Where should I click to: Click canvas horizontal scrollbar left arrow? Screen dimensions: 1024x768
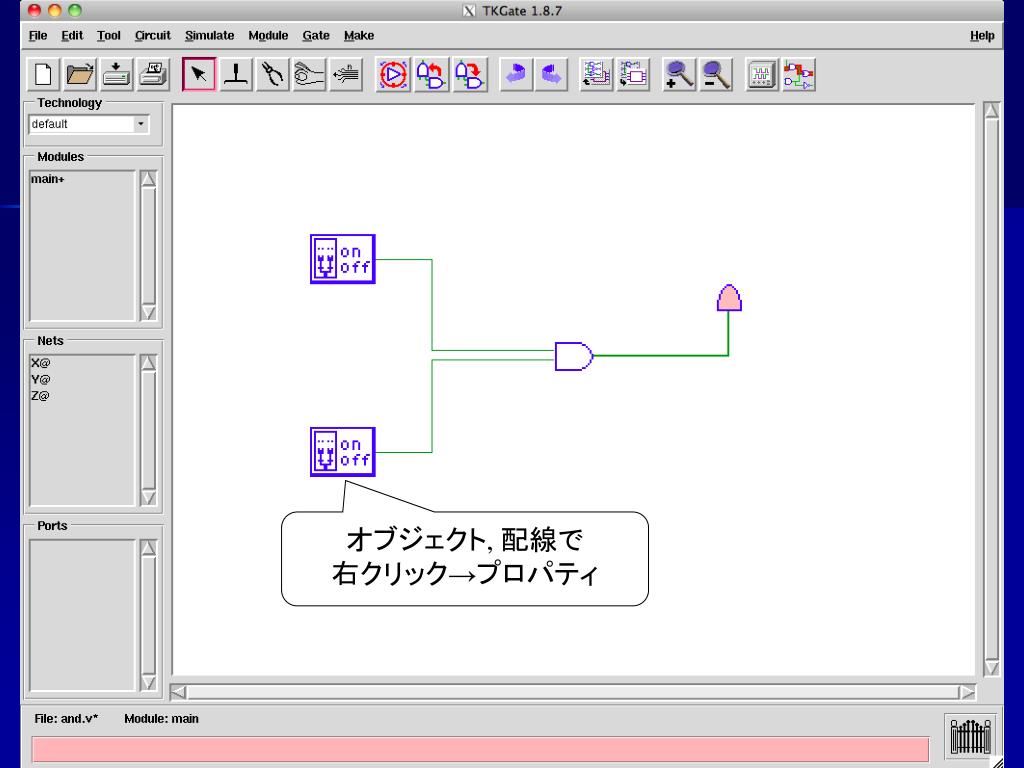click(x=178, y=692)
